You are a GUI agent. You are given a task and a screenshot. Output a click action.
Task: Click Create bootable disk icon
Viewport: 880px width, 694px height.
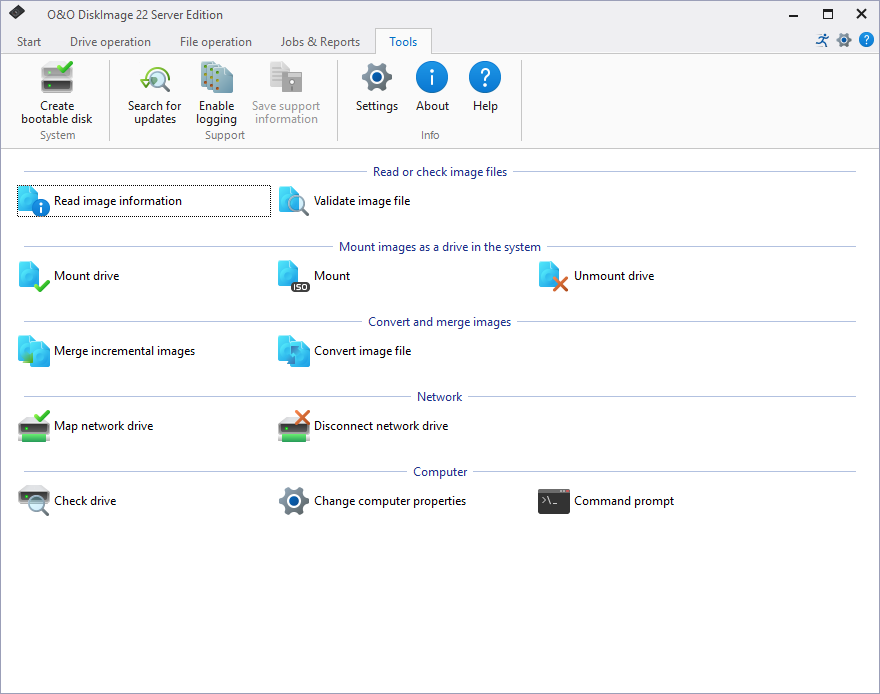[57, 79]
